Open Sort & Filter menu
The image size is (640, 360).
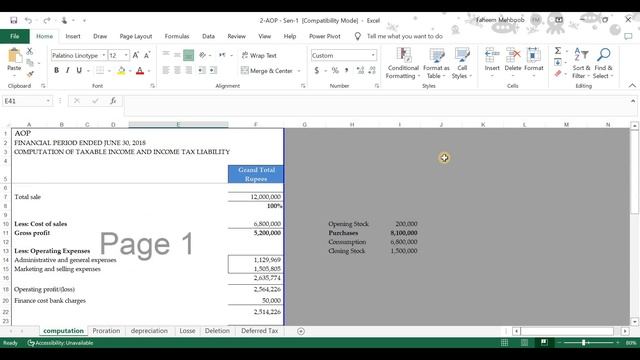581,63
